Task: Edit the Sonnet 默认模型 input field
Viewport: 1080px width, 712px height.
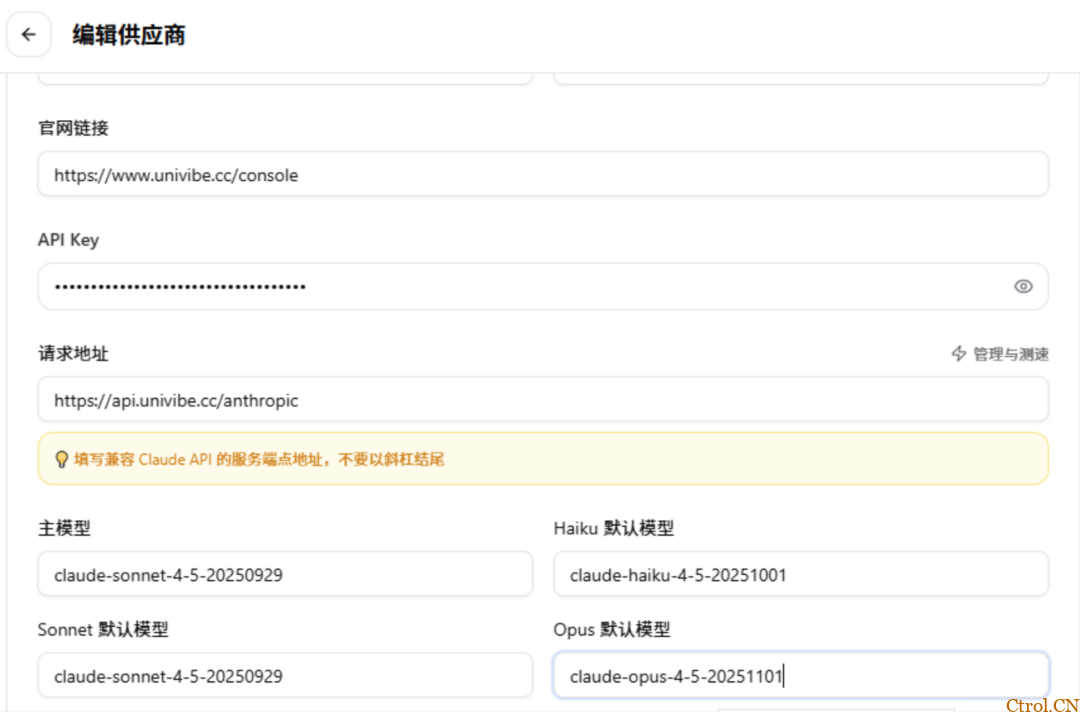Action: click(x=285, y=675)
